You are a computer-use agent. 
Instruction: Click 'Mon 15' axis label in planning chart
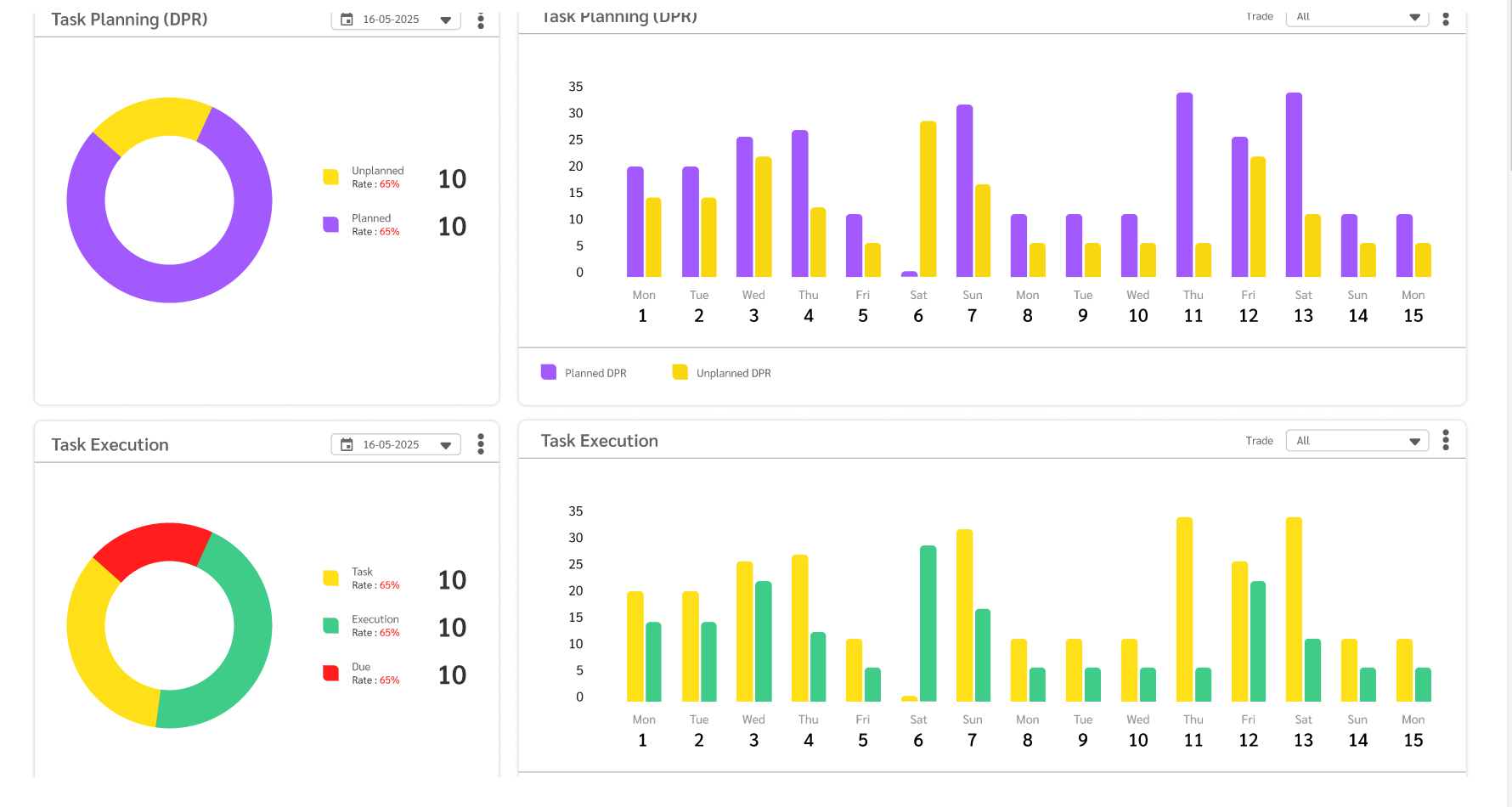[1413, 307]
